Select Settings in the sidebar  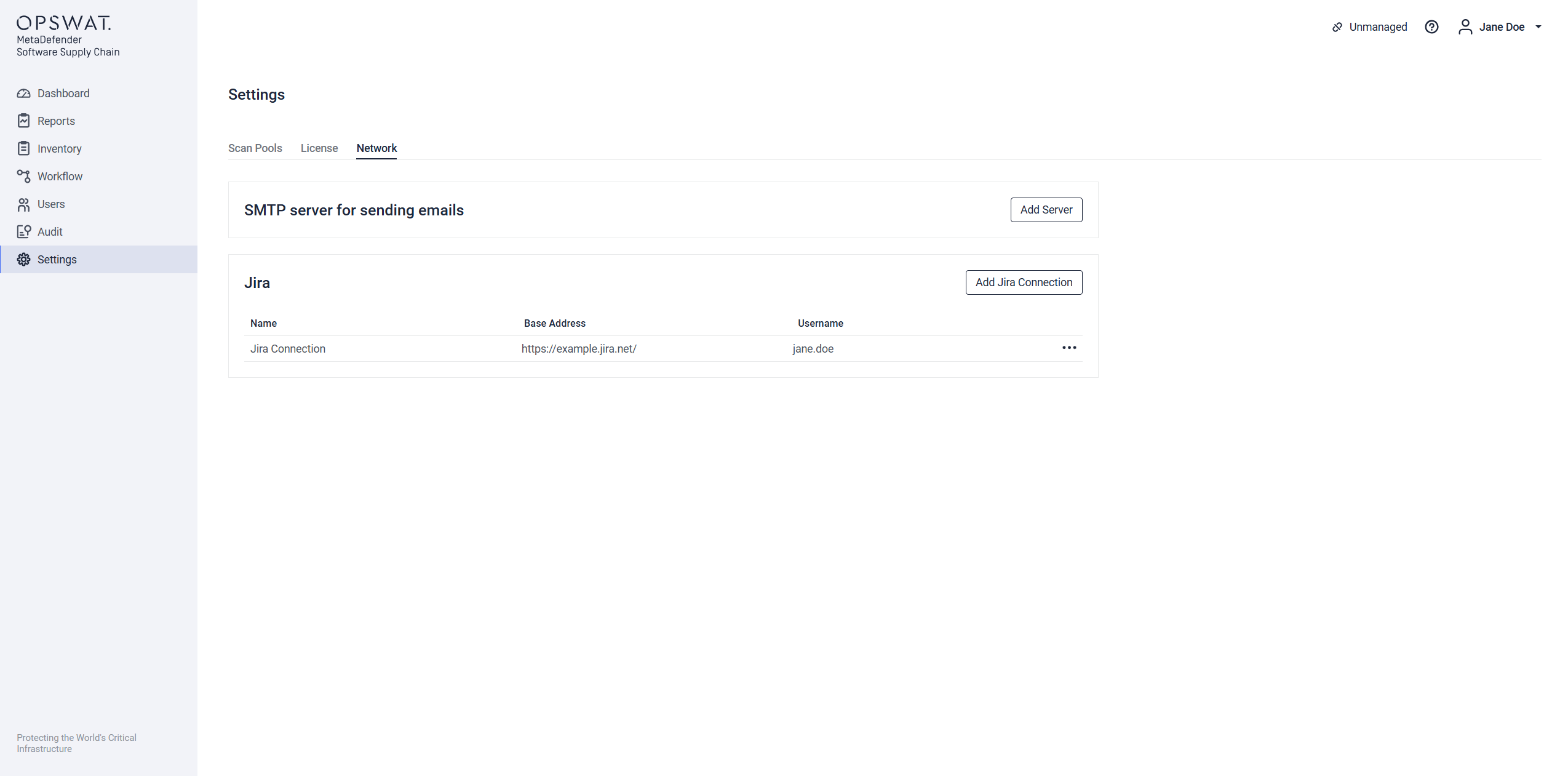point(98,260)
